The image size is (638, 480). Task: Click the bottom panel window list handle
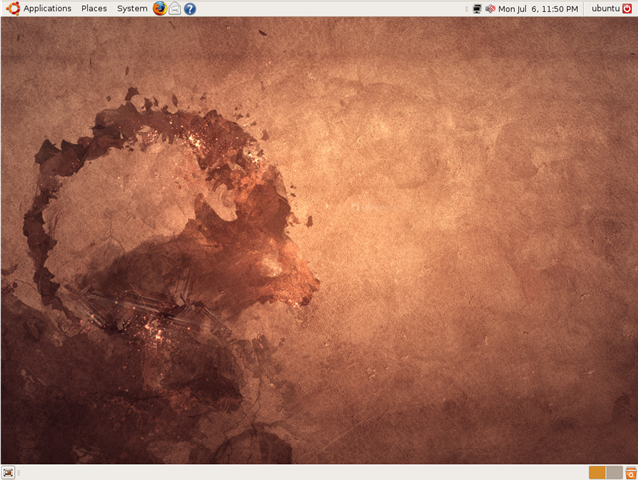[x=18, y=473]
